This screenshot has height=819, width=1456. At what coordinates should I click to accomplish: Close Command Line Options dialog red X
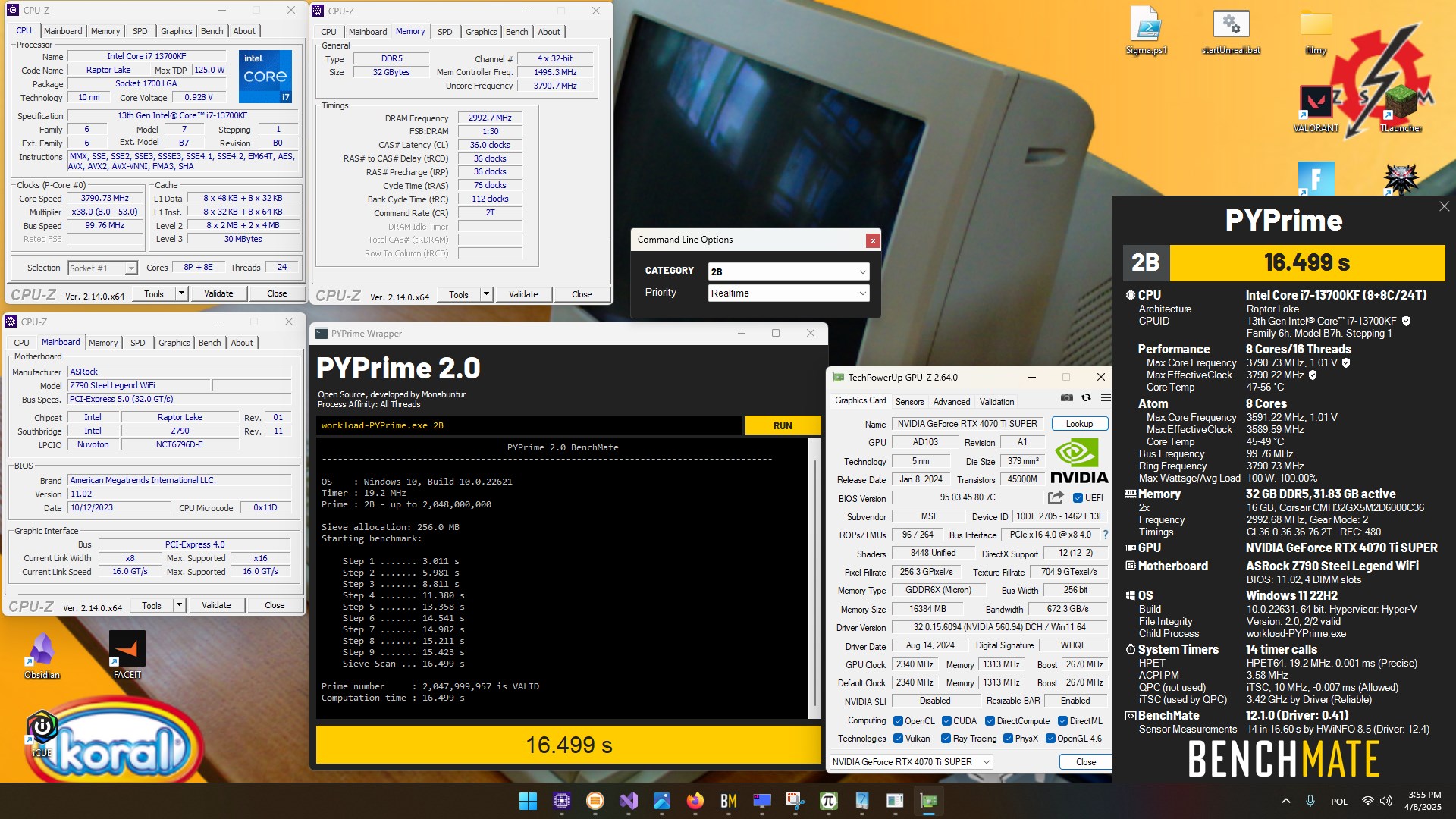(x=873, y=240)
